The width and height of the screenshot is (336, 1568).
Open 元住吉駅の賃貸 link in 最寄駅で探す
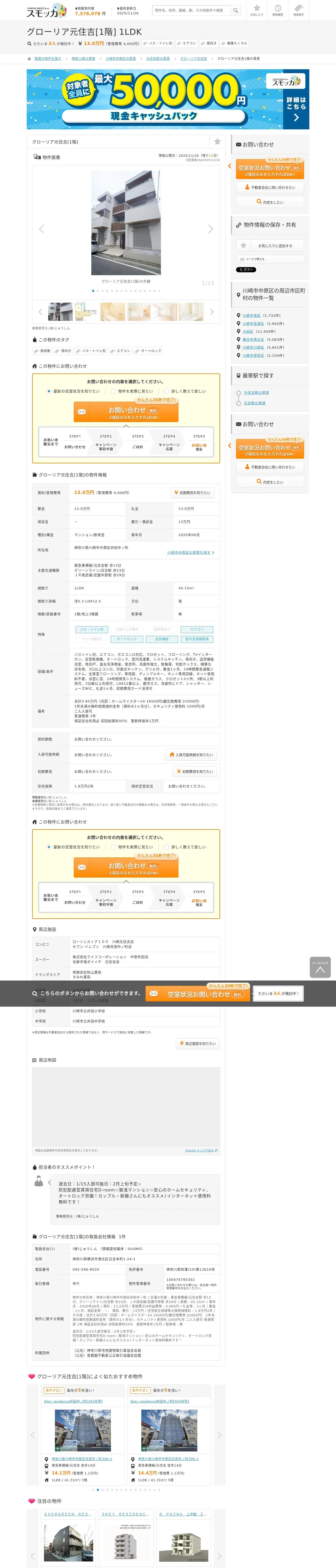[256, 393]
